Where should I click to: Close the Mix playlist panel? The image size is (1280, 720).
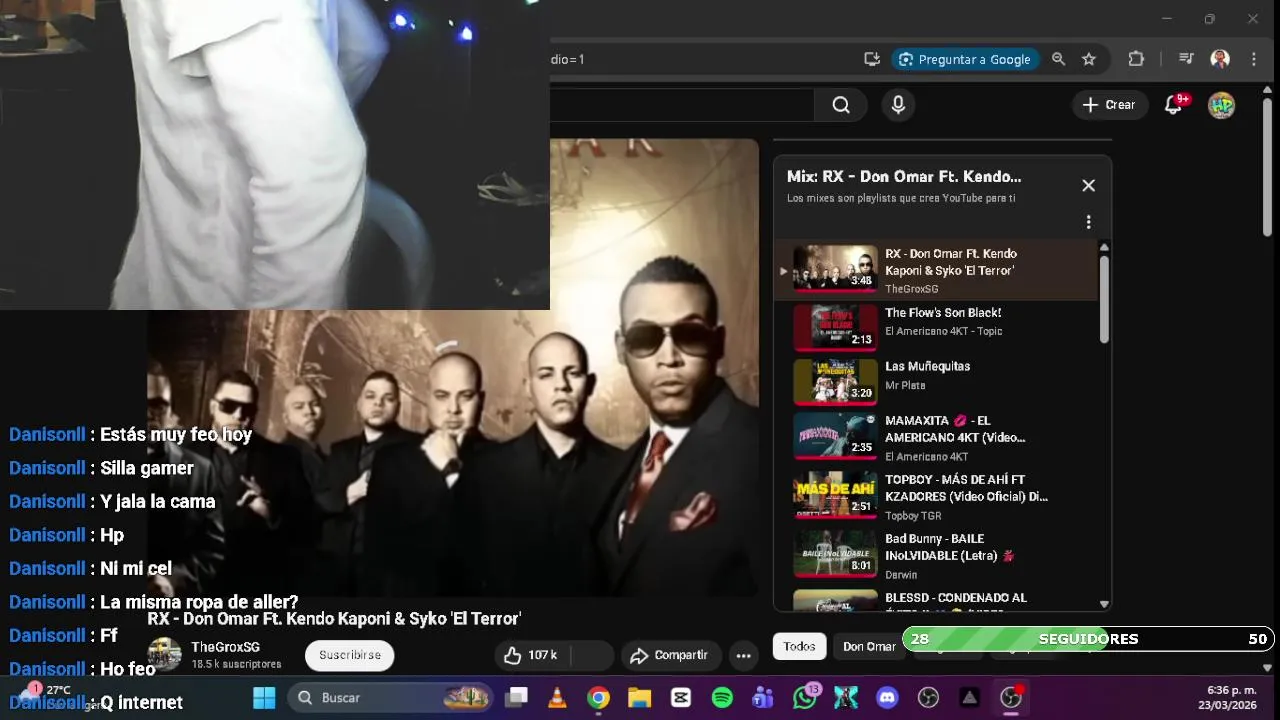(1089, 185)
